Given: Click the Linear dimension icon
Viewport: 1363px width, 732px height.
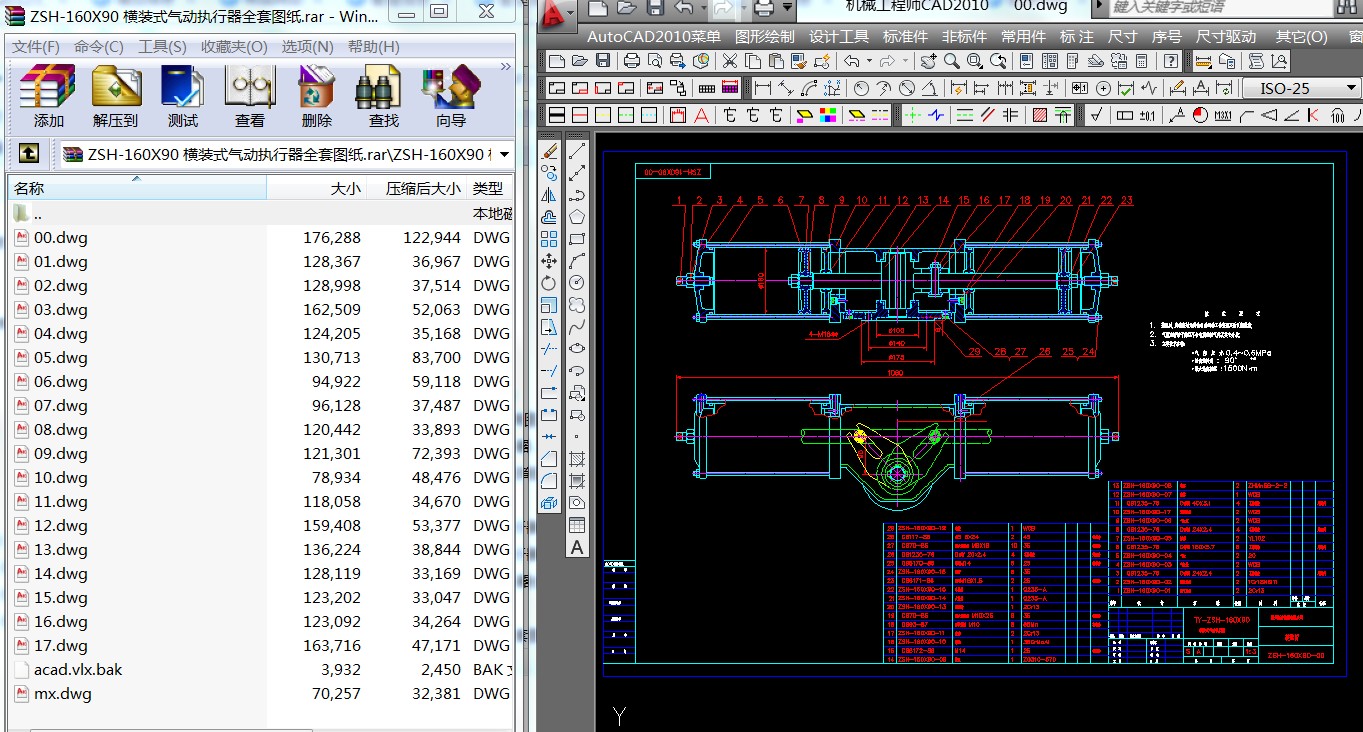Looking at the screenshot, I should coord(762,88).
